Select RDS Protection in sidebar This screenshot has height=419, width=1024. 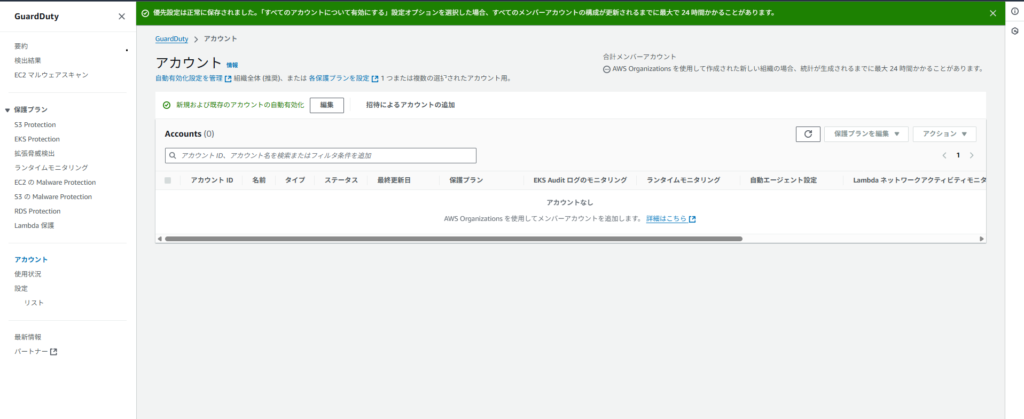coord(37,211)
